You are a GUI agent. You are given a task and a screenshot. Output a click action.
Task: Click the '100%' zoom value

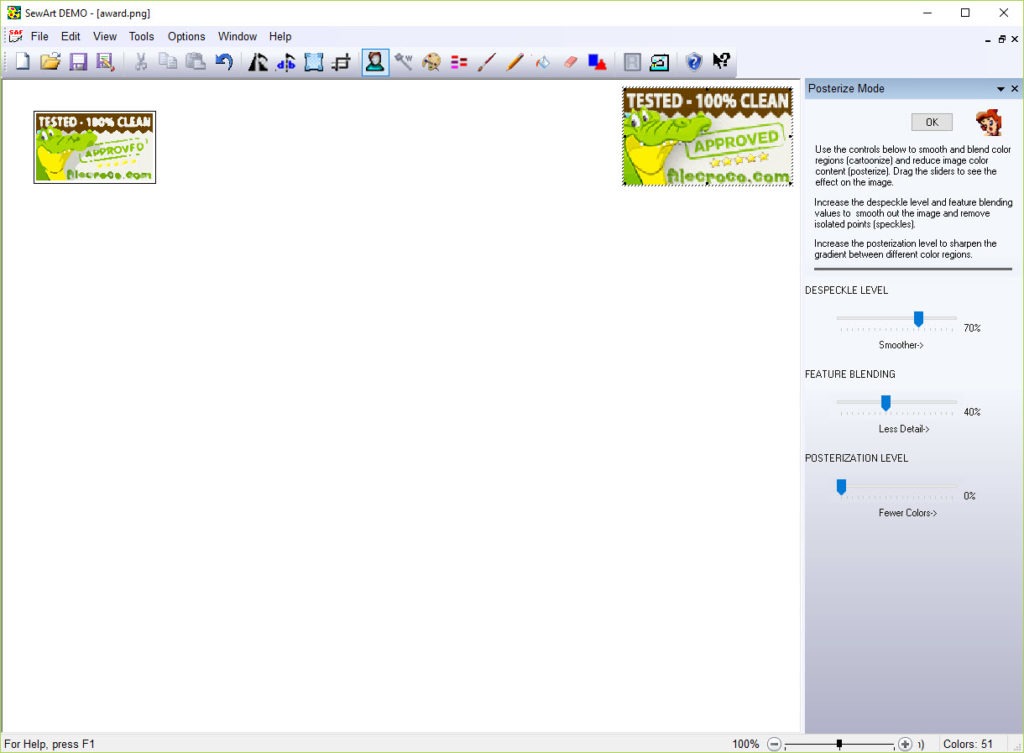pyautogui.click(x=745, y=744)
